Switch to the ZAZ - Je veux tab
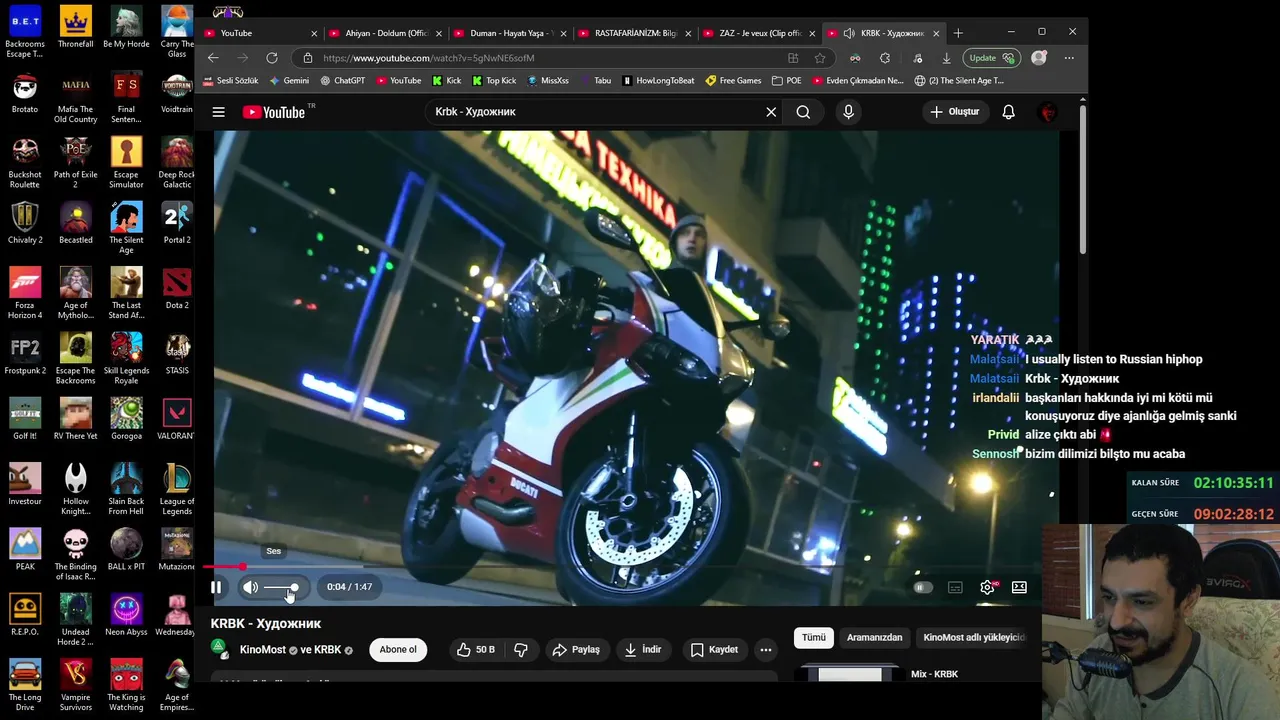 tap(760, 33)
